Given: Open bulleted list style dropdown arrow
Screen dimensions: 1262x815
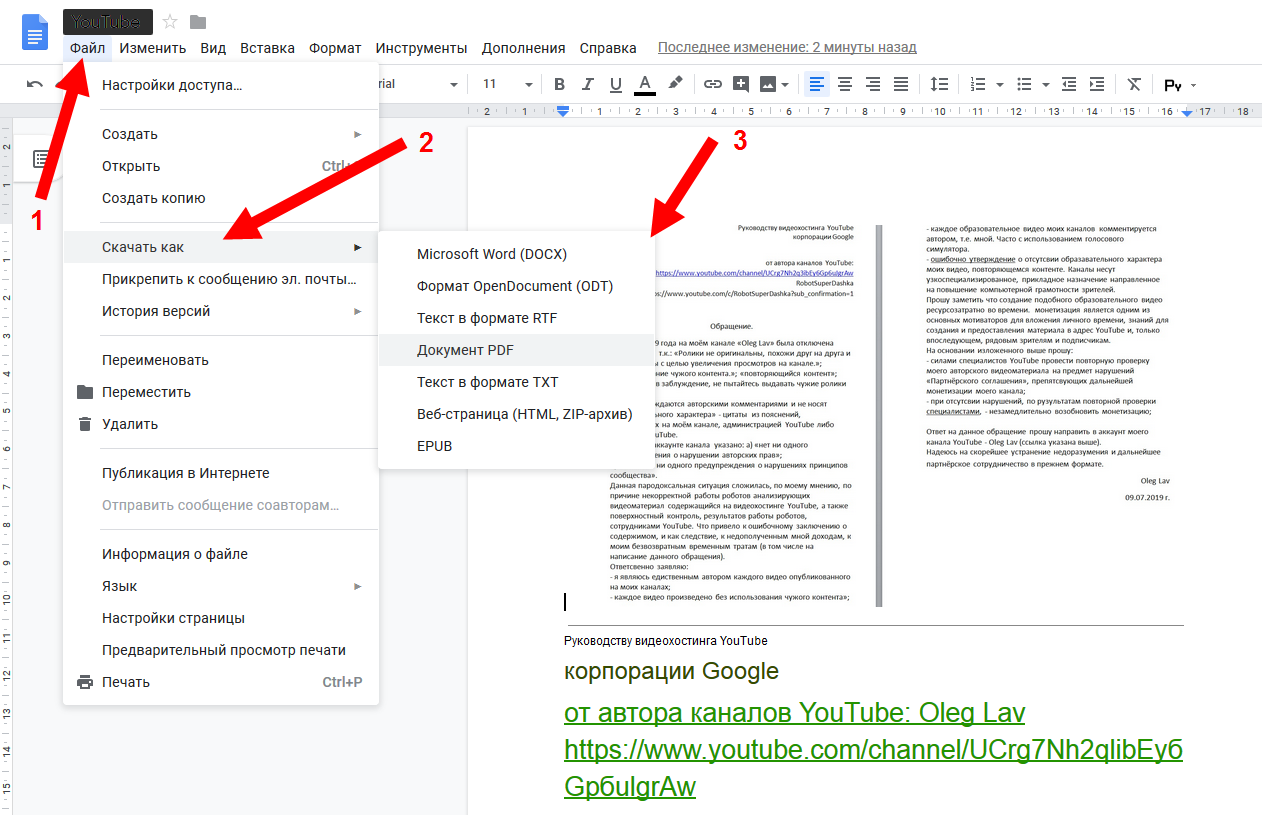Looking at the screenshot, I should (1046, 85).
